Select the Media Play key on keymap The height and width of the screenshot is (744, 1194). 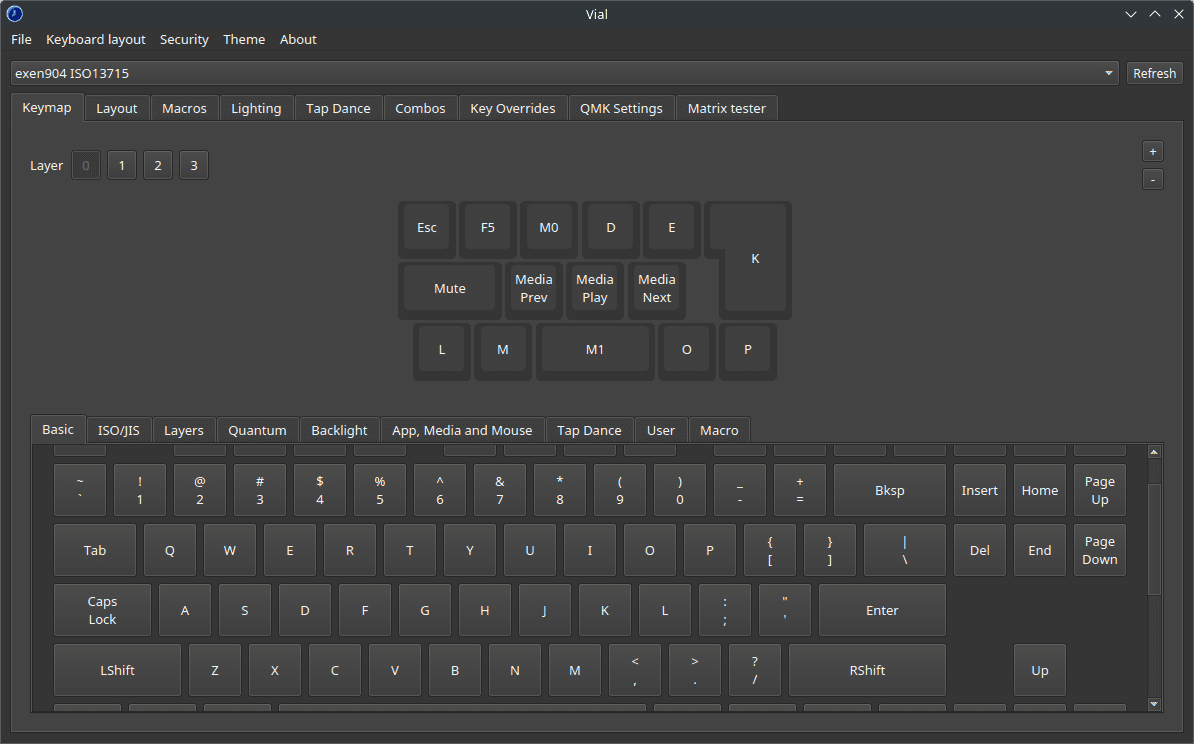click(x=595, y=289)
